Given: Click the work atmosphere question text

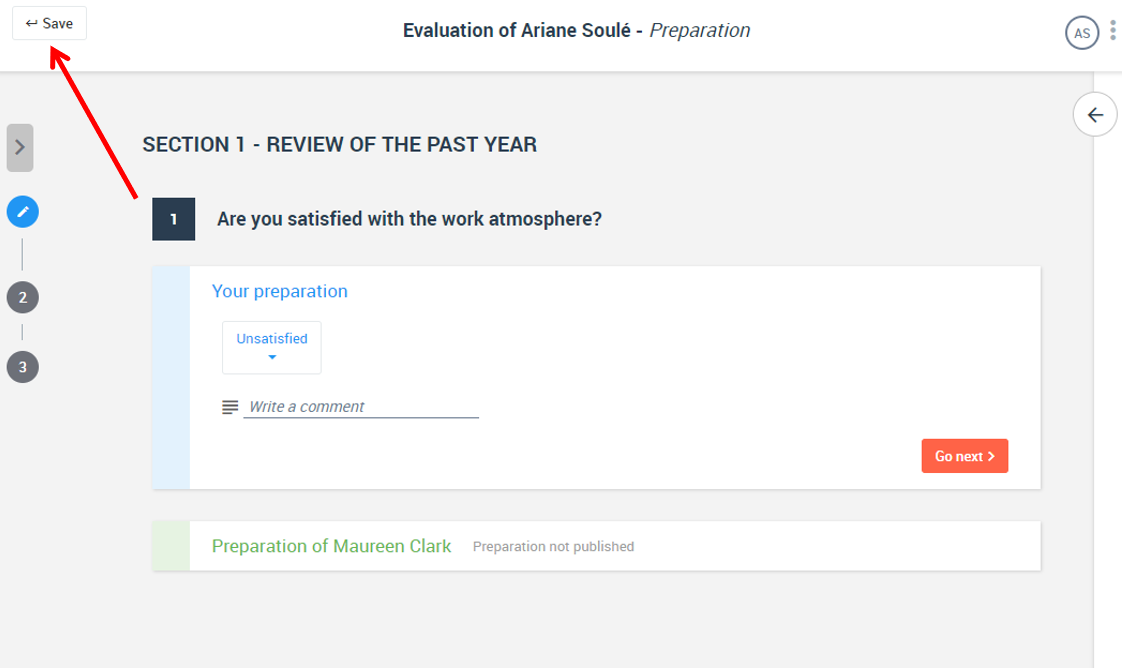Looking at the screenshot, I should click(x=409, y=219).
